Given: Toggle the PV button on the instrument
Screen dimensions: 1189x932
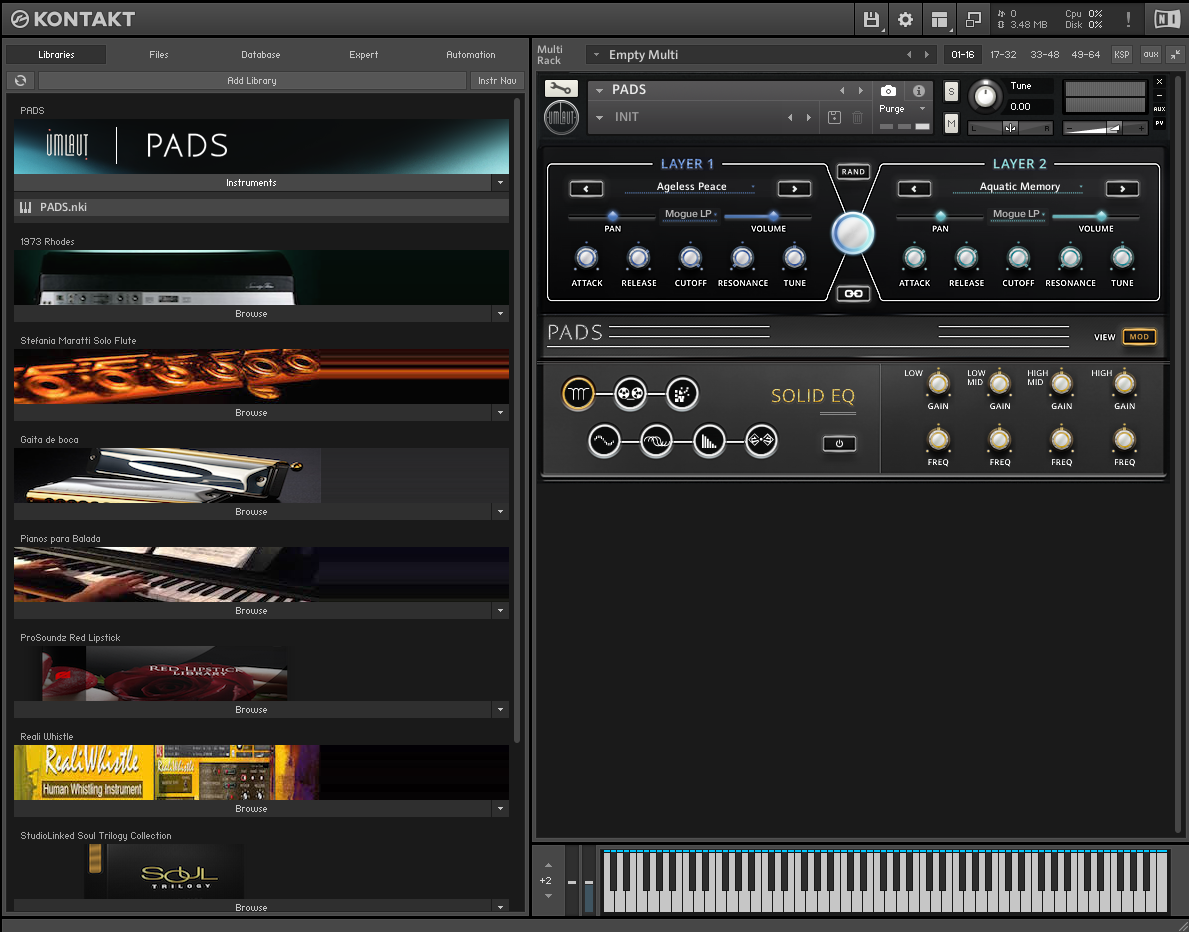Looking at the screenshot, I should (x=1159, y=123).
